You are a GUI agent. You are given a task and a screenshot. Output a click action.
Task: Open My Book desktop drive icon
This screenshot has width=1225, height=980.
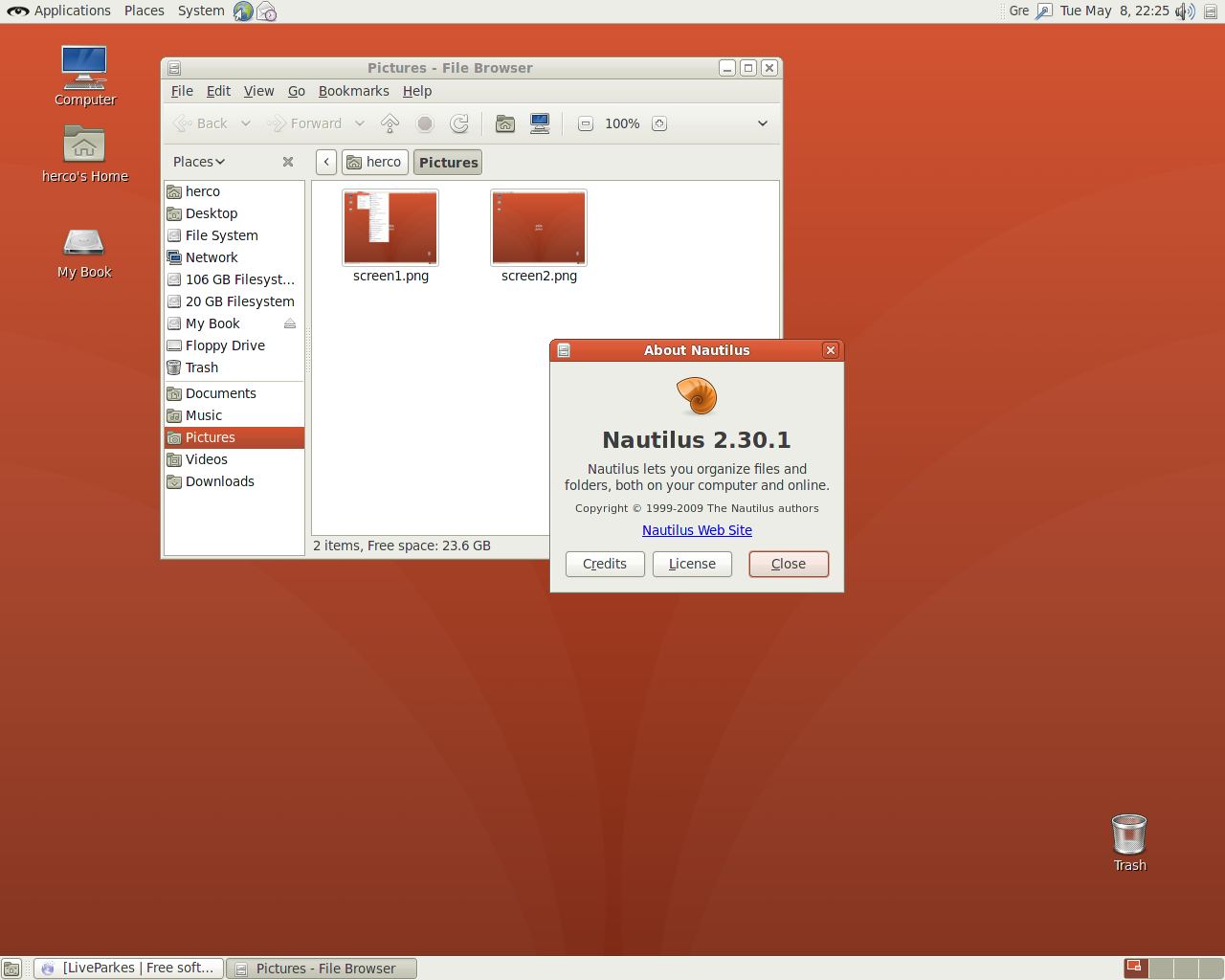coord(84,253)
